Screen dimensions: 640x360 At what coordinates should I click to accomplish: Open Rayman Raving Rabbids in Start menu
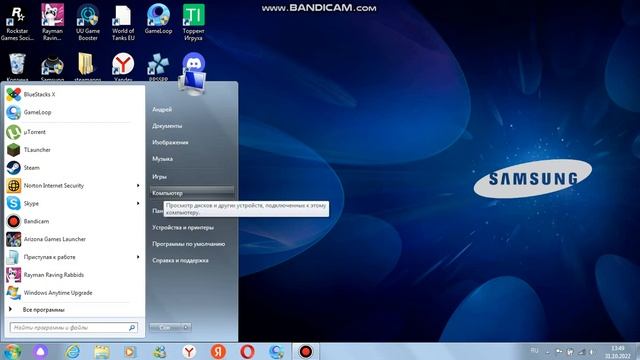coord(73,275)
